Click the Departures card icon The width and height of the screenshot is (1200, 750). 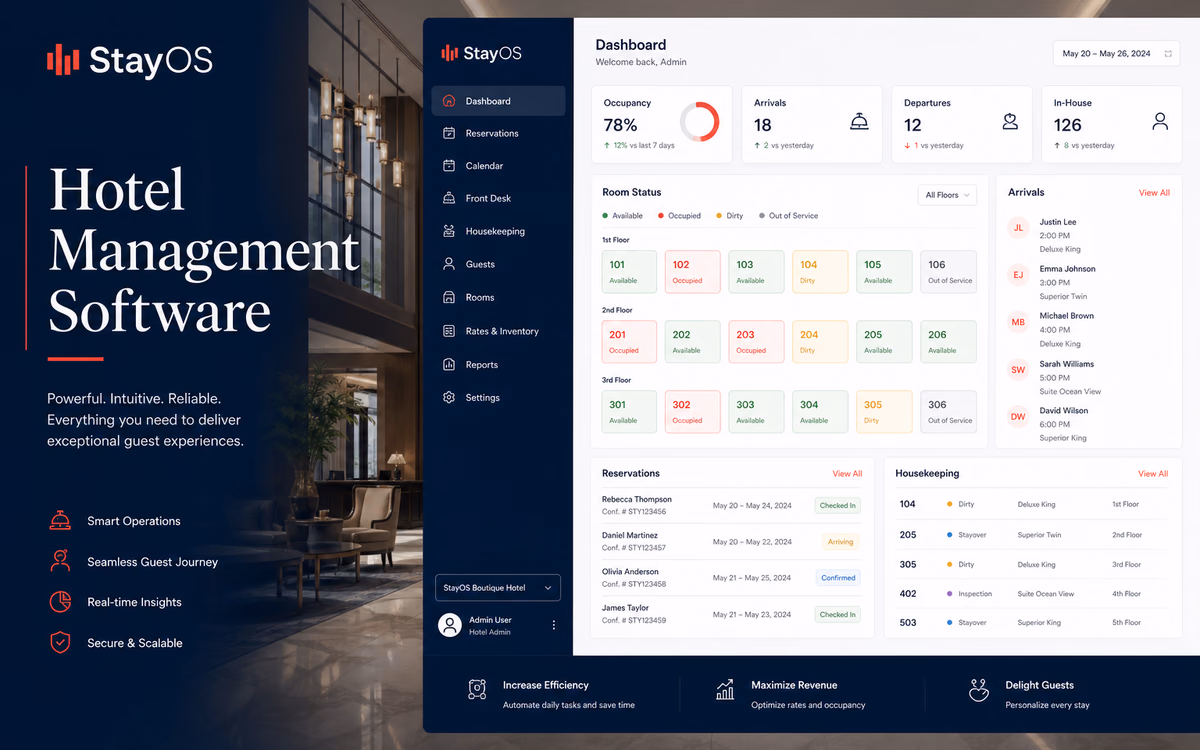[1010, 122]
